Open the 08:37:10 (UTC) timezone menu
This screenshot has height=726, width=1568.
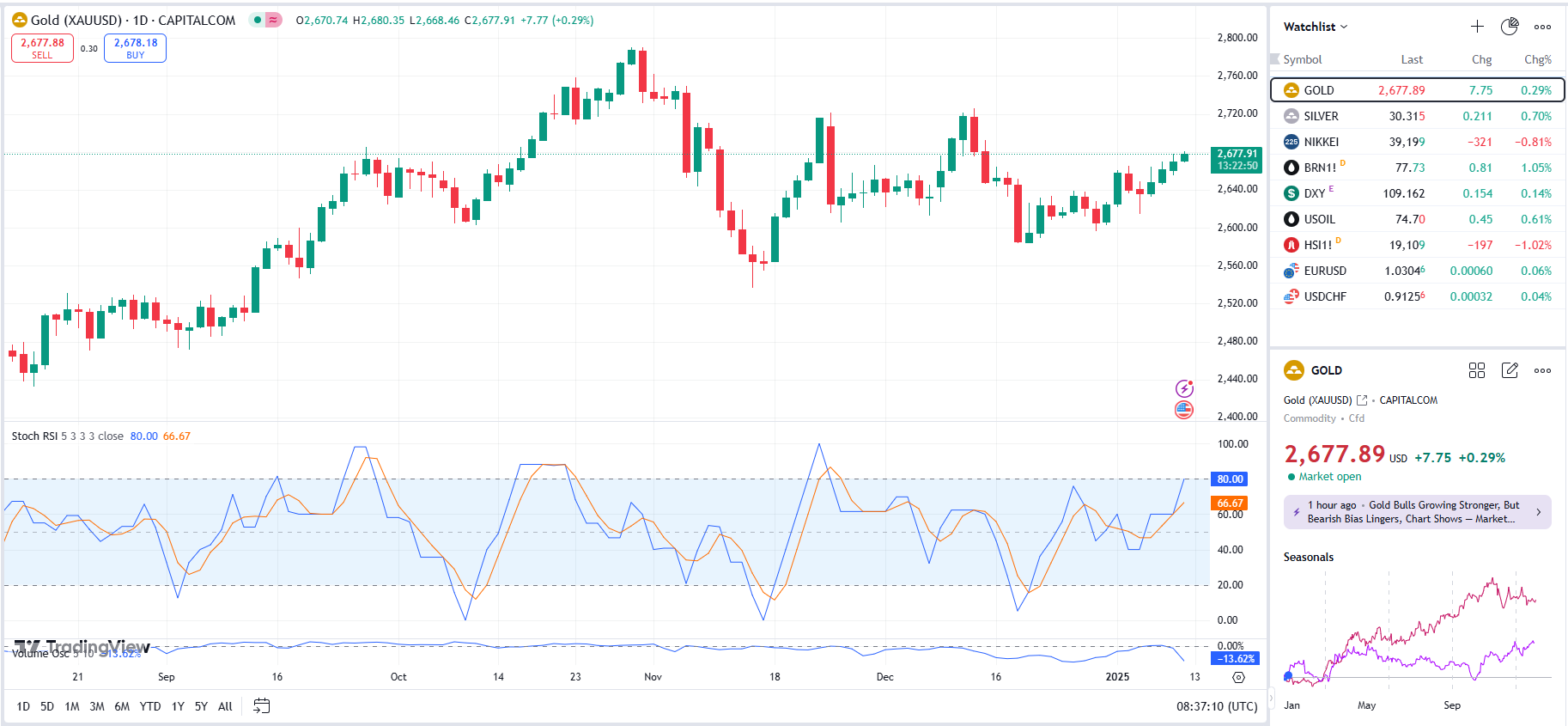coord(1217,706)
